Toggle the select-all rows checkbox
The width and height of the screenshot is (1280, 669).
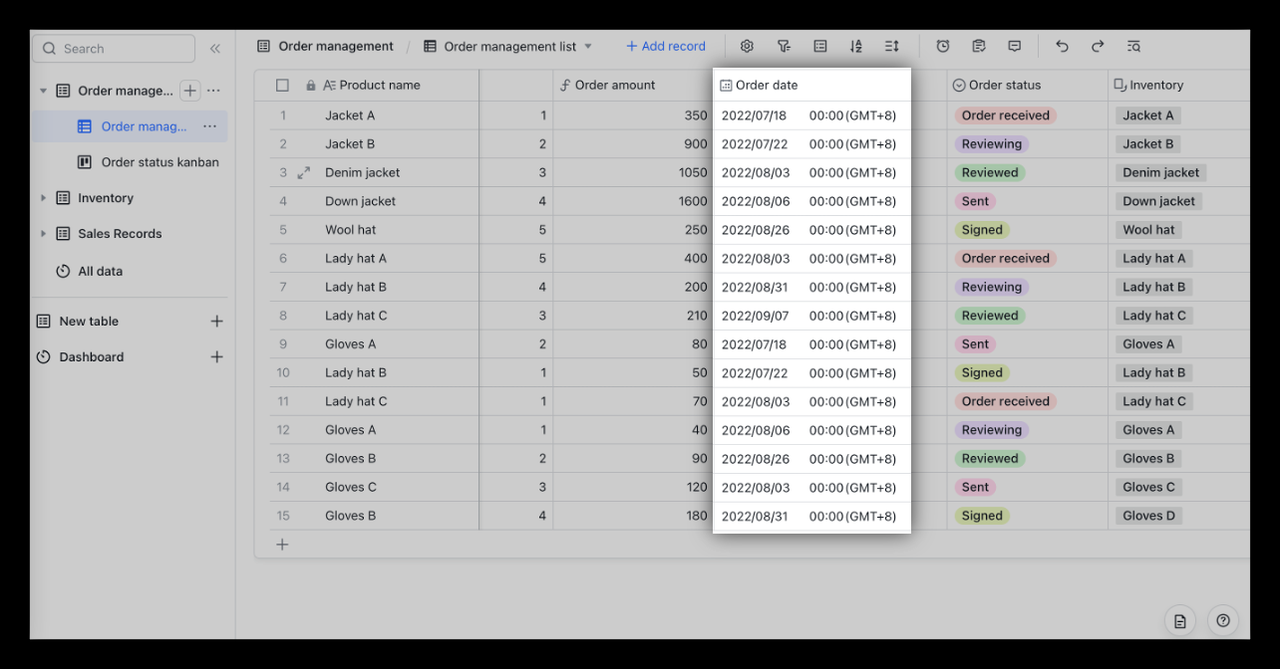(282, 86)
